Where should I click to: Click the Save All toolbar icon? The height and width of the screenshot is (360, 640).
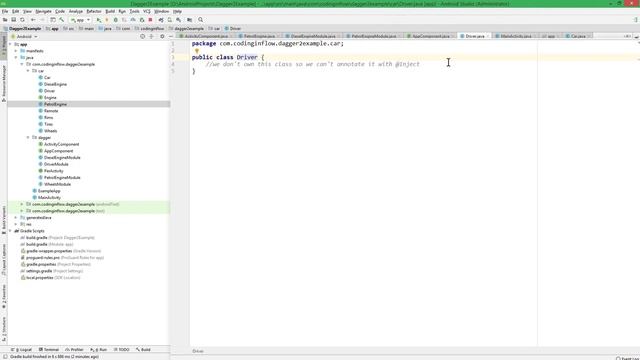(x=13, y=20)
